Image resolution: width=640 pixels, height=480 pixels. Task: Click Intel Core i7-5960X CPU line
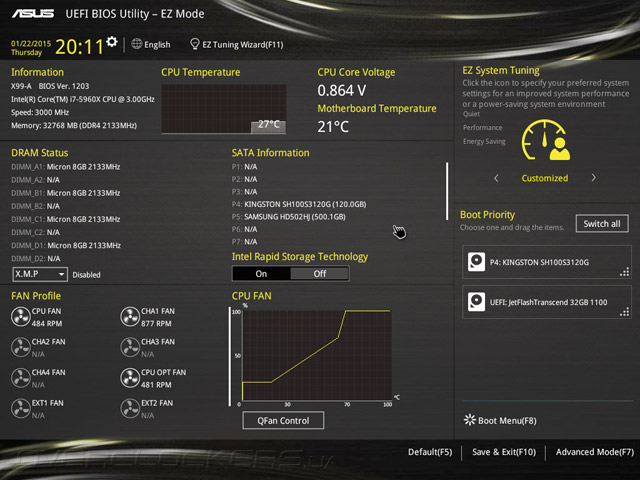(83, 99)
